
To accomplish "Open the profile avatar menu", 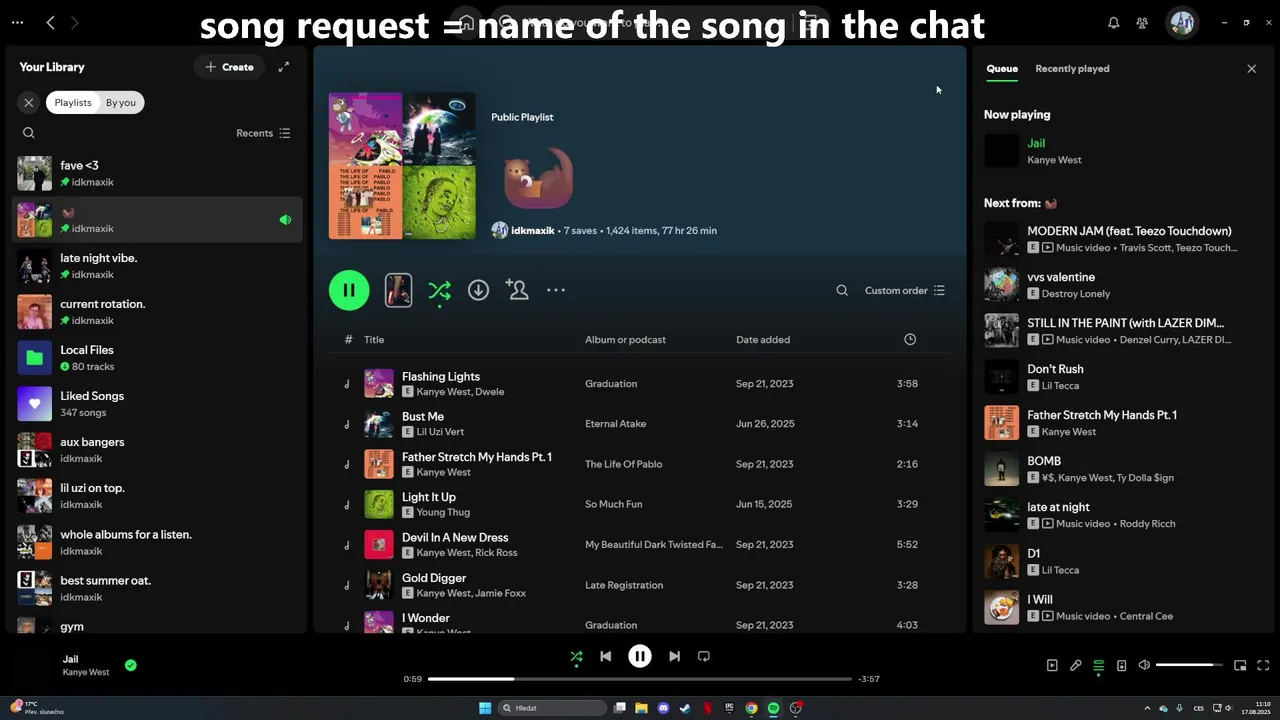I will (x=1182, y=22).
